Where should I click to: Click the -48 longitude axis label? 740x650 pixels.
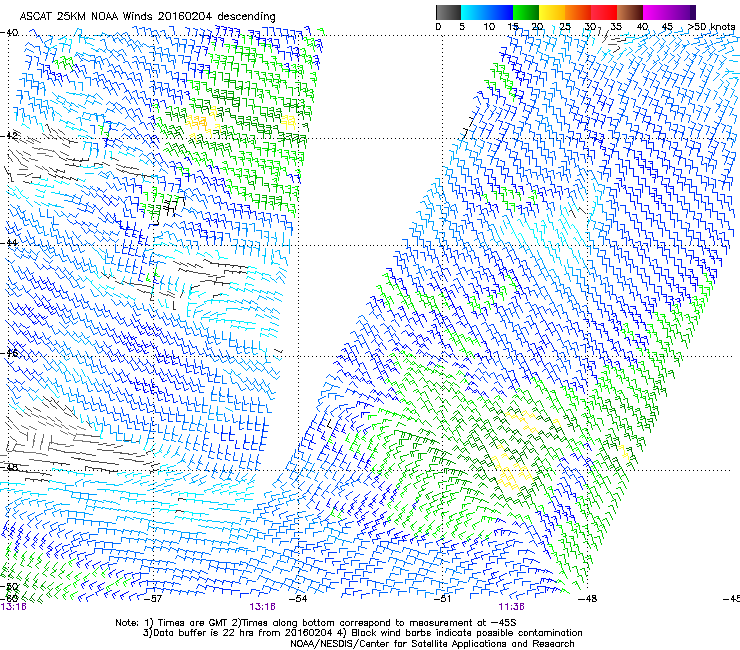pos(588,599)
